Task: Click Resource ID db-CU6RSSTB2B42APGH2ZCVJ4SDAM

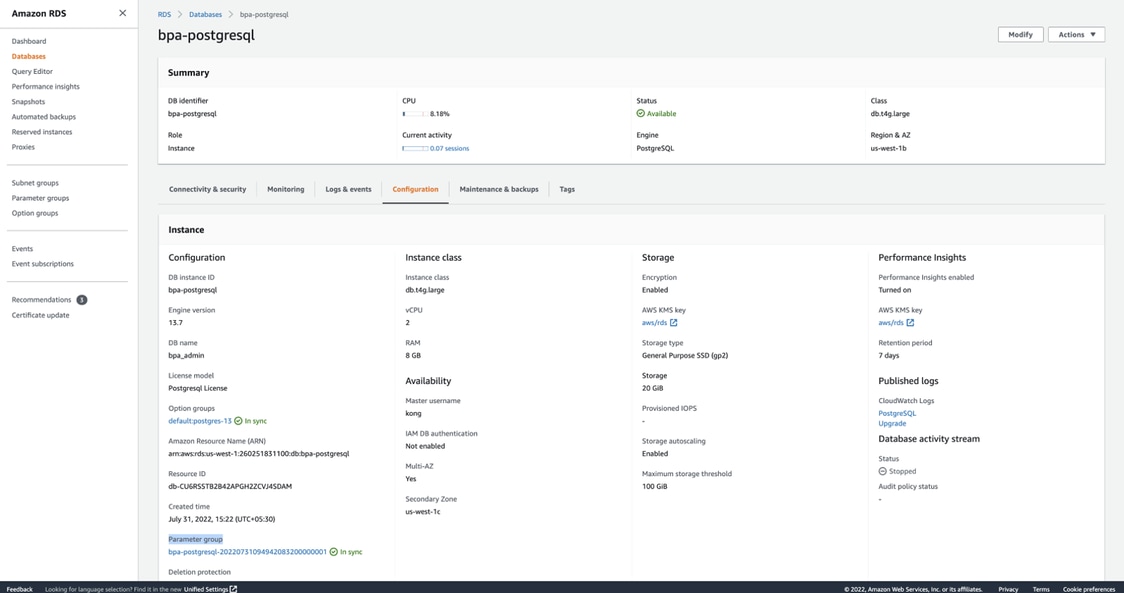Action: (230, 486)
